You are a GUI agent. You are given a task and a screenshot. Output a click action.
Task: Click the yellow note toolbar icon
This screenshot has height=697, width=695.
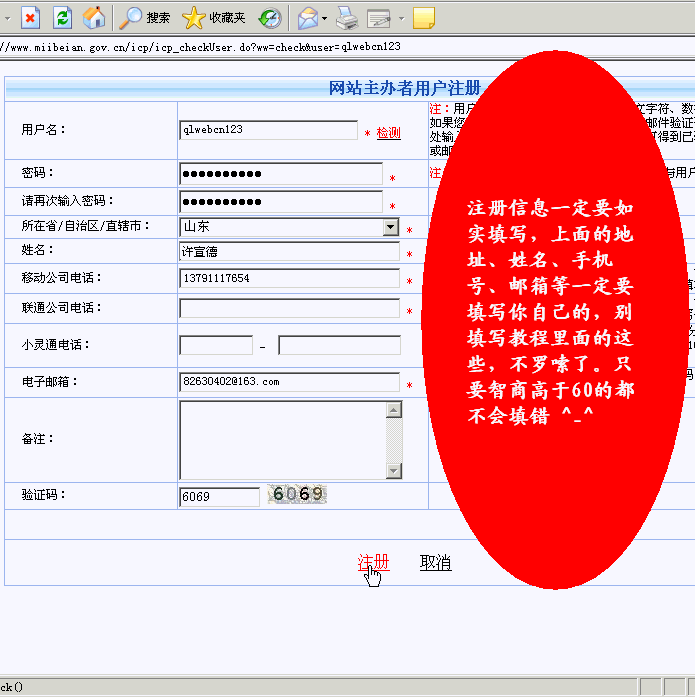tap(423, 17)
